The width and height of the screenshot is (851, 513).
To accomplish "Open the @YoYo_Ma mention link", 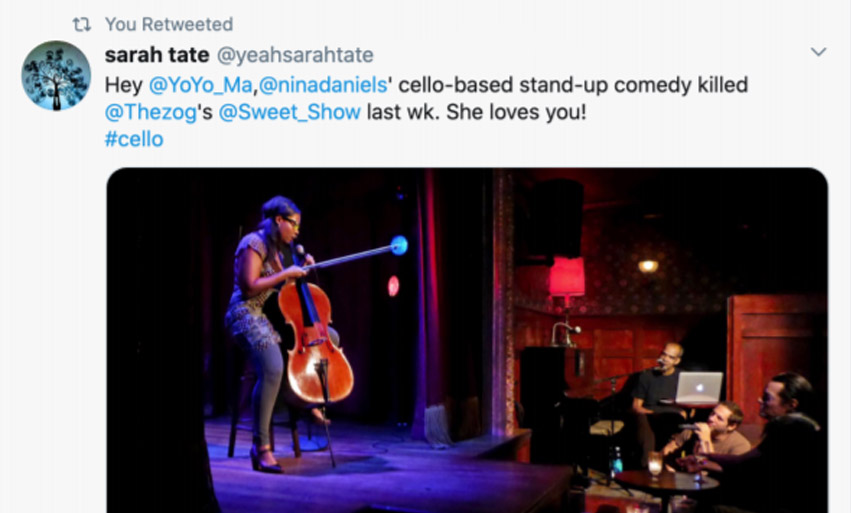I will pyautogui.click(x=200, y=85).
